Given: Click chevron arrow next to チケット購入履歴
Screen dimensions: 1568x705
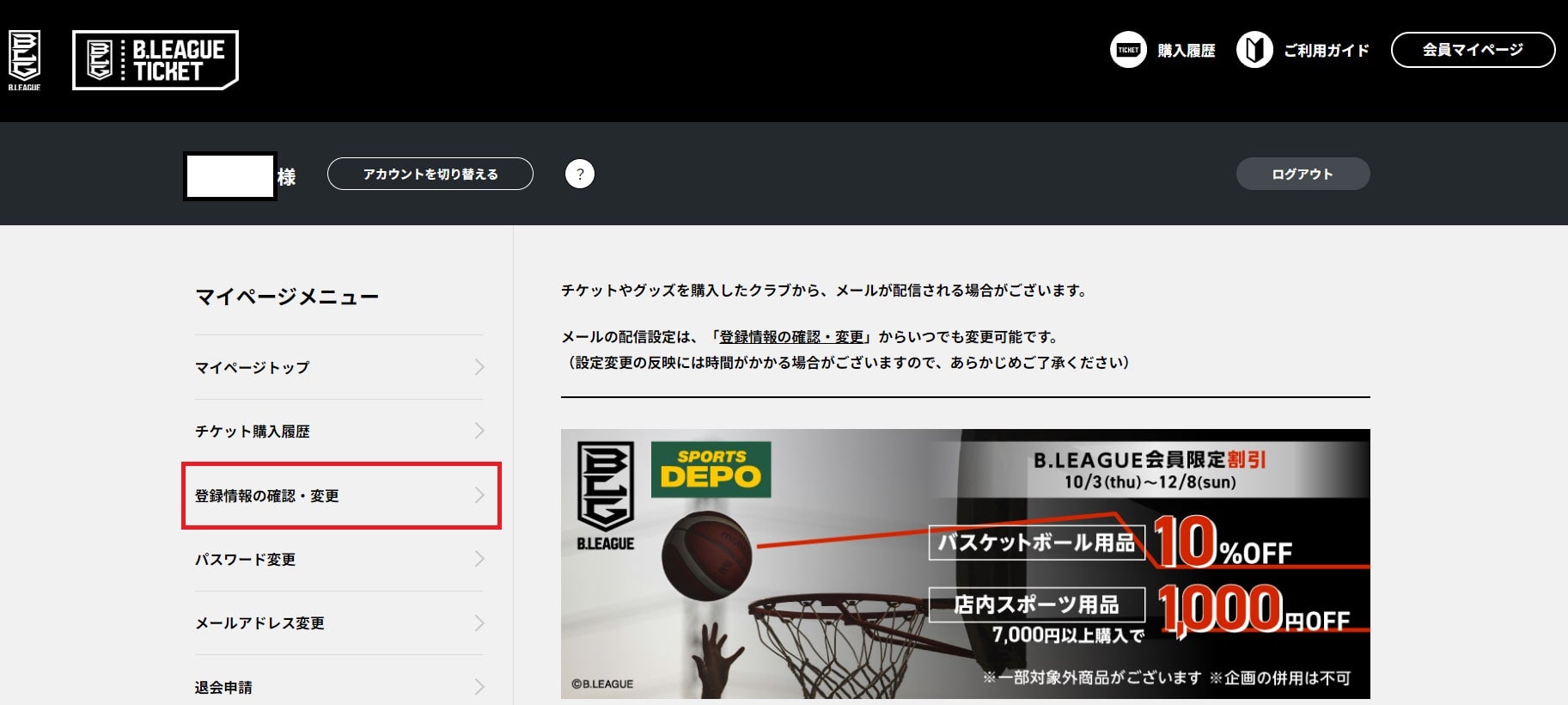Looking at the screenshot, I should tap(479, 431).
